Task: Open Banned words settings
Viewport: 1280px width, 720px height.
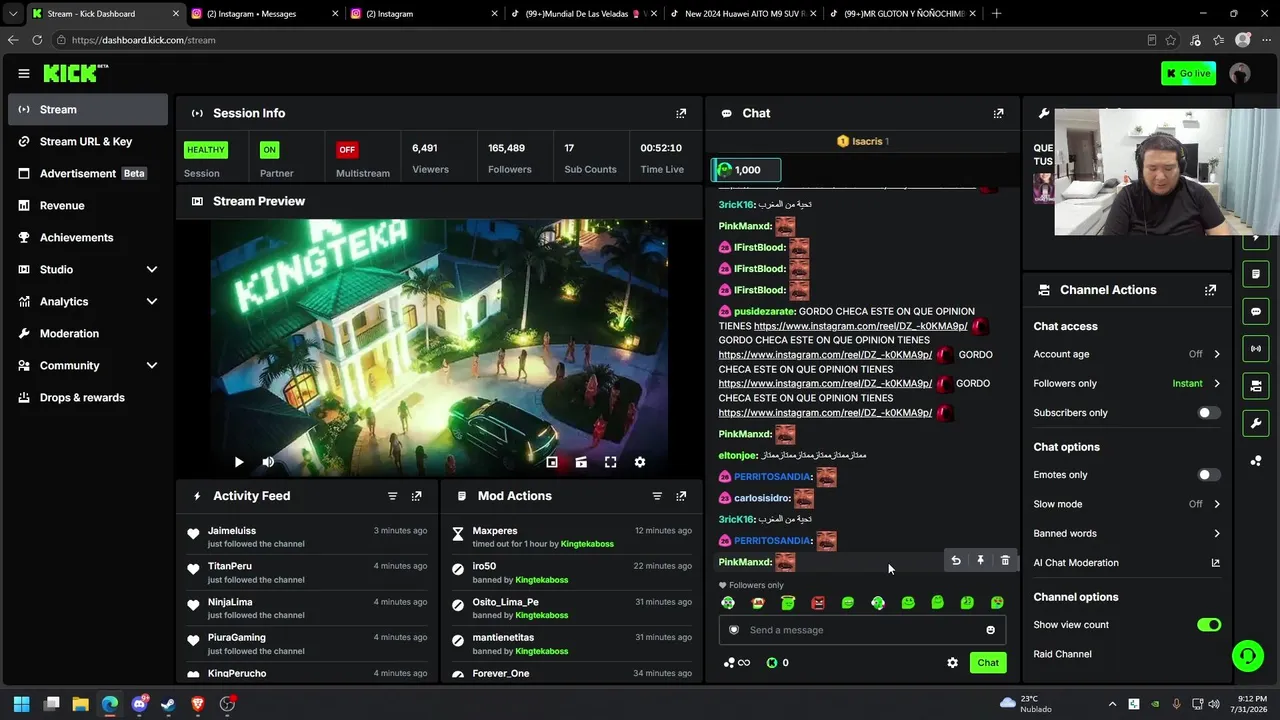Action: tap(1127, 534)
